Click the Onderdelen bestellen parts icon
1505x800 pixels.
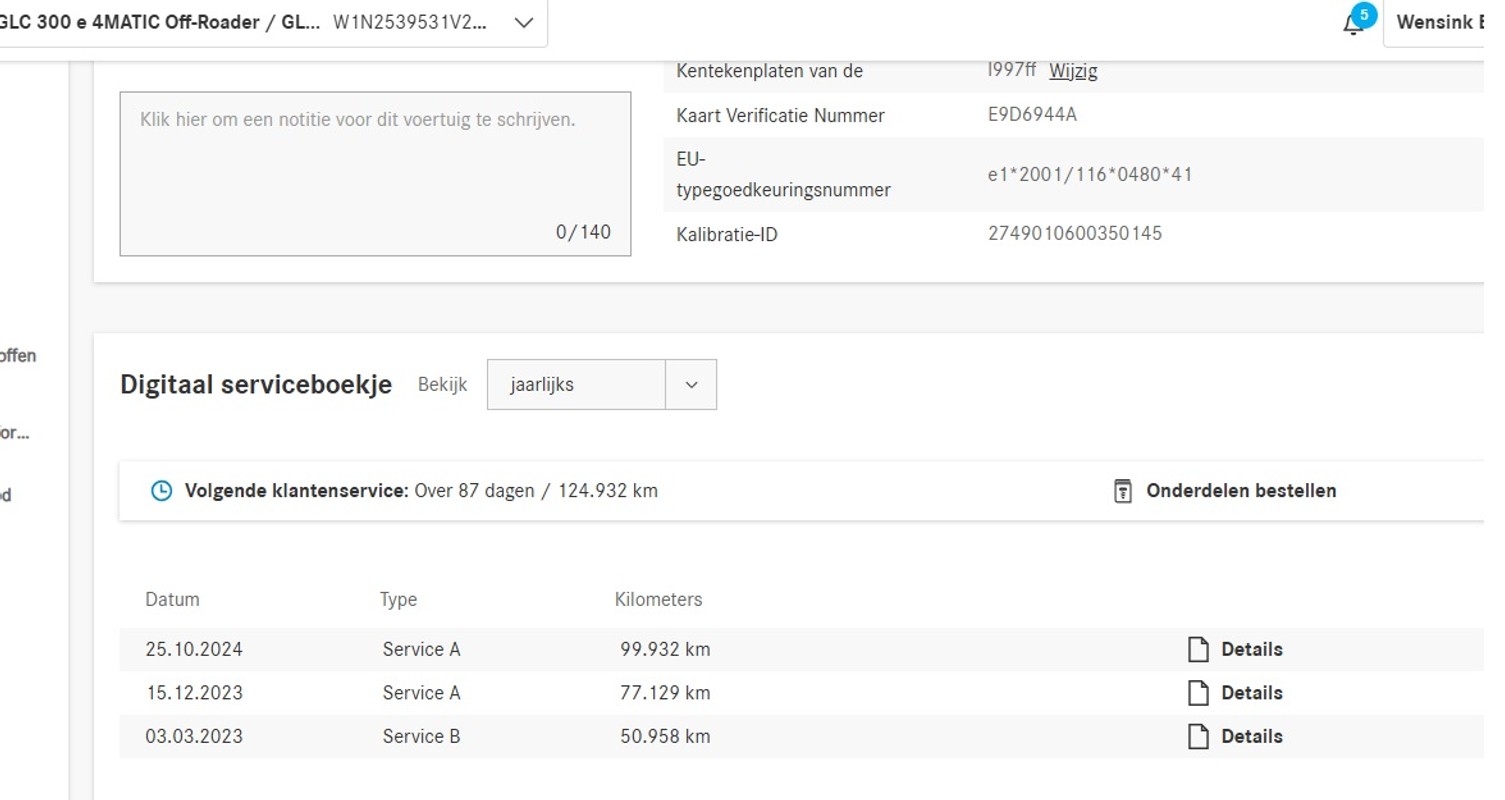(1123, 491)
